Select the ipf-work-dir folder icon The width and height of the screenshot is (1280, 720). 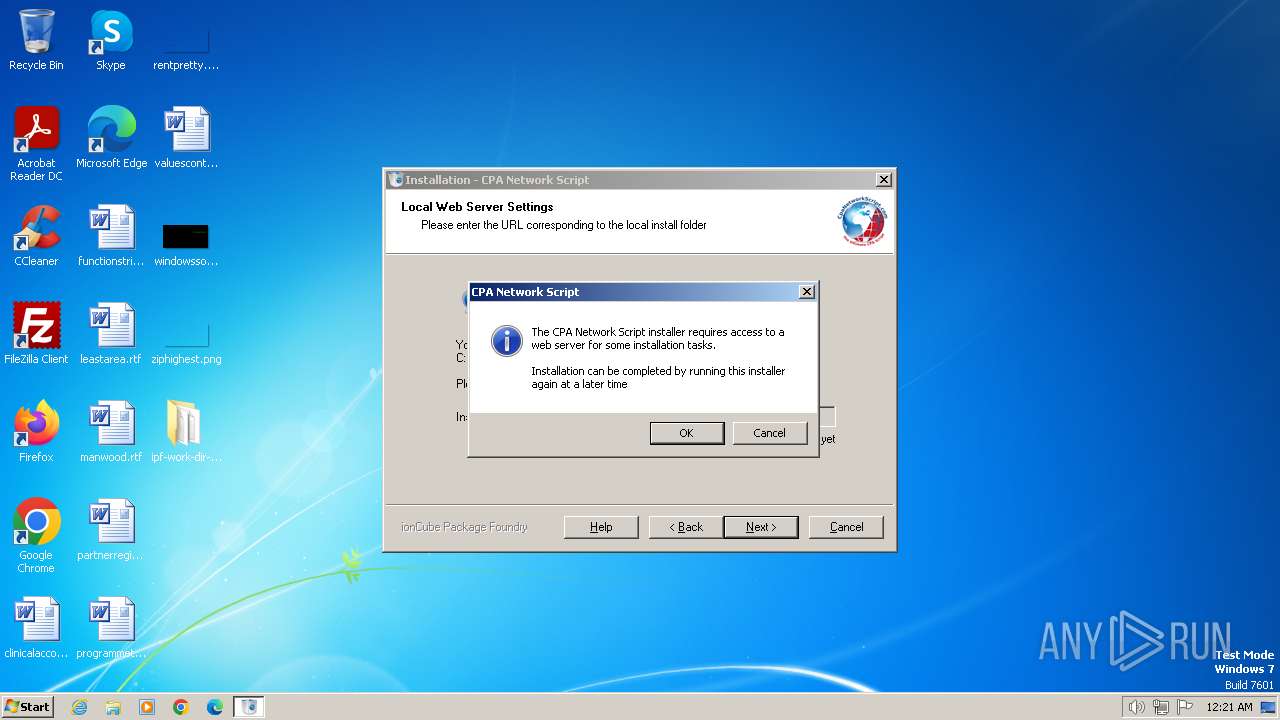coord(186,431)
